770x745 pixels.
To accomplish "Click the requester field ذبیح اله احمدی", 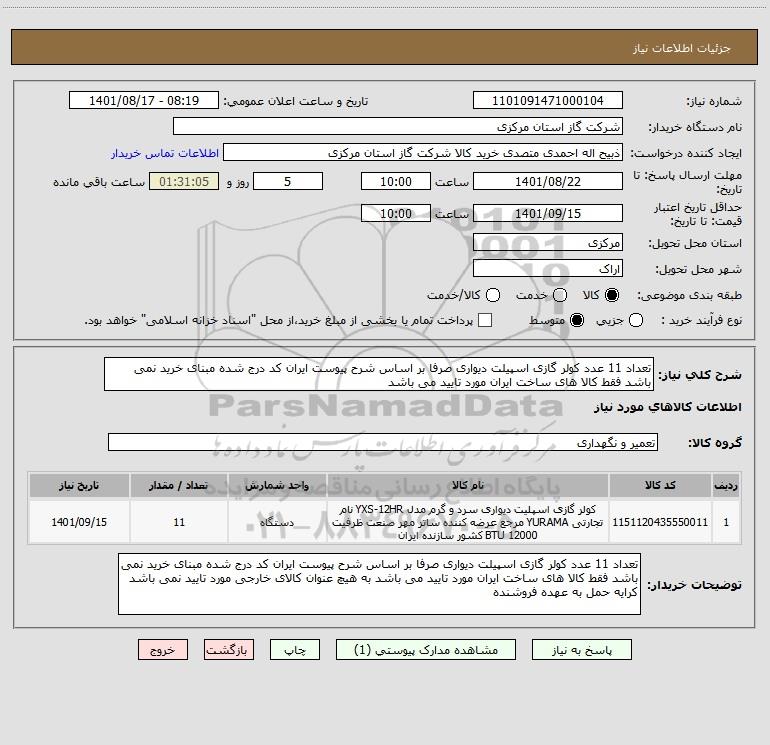I will click(x=422, y=153).
